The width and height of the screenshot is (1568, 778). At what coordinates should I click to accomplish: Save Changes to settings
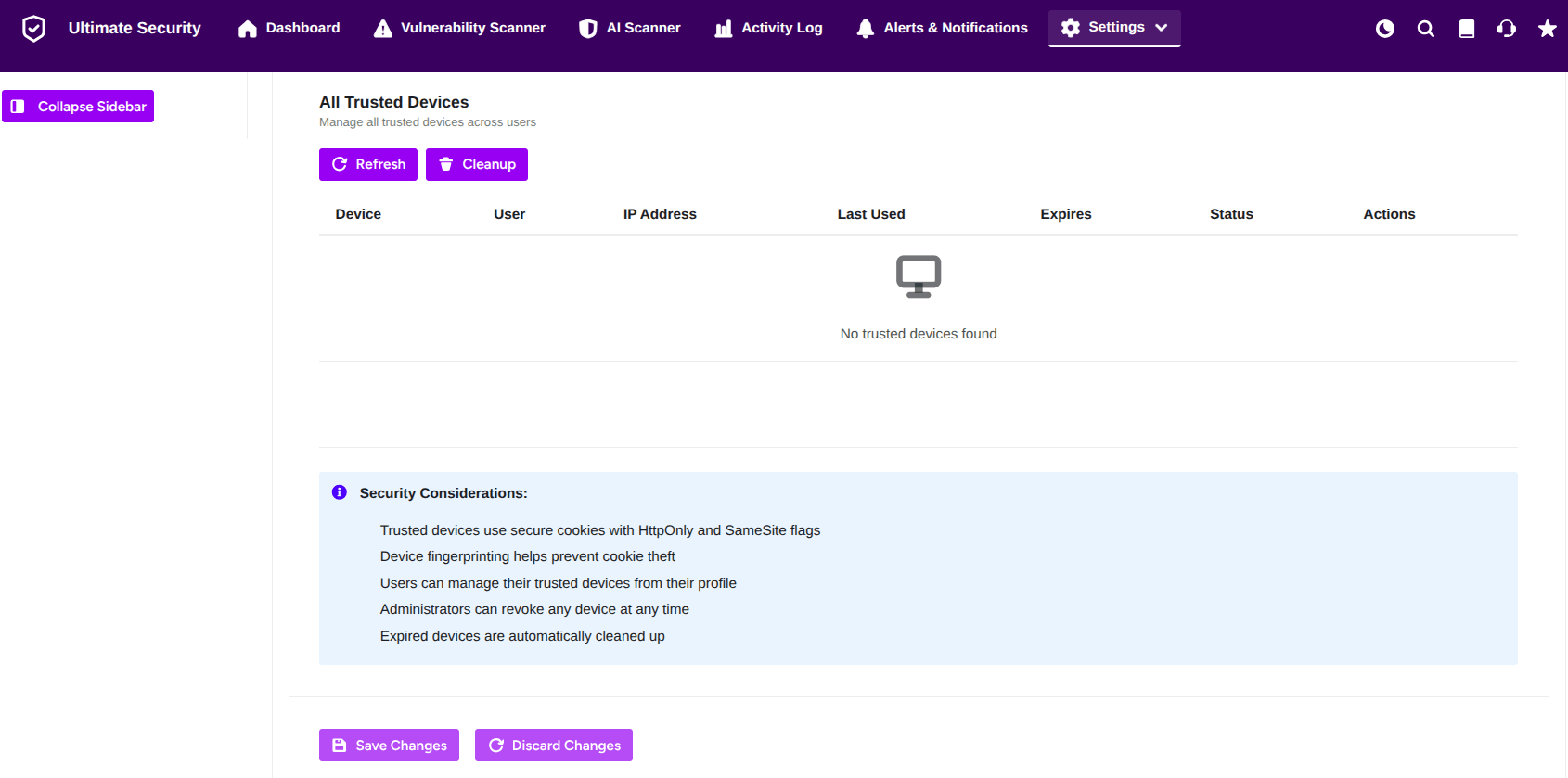pos(389,746)
